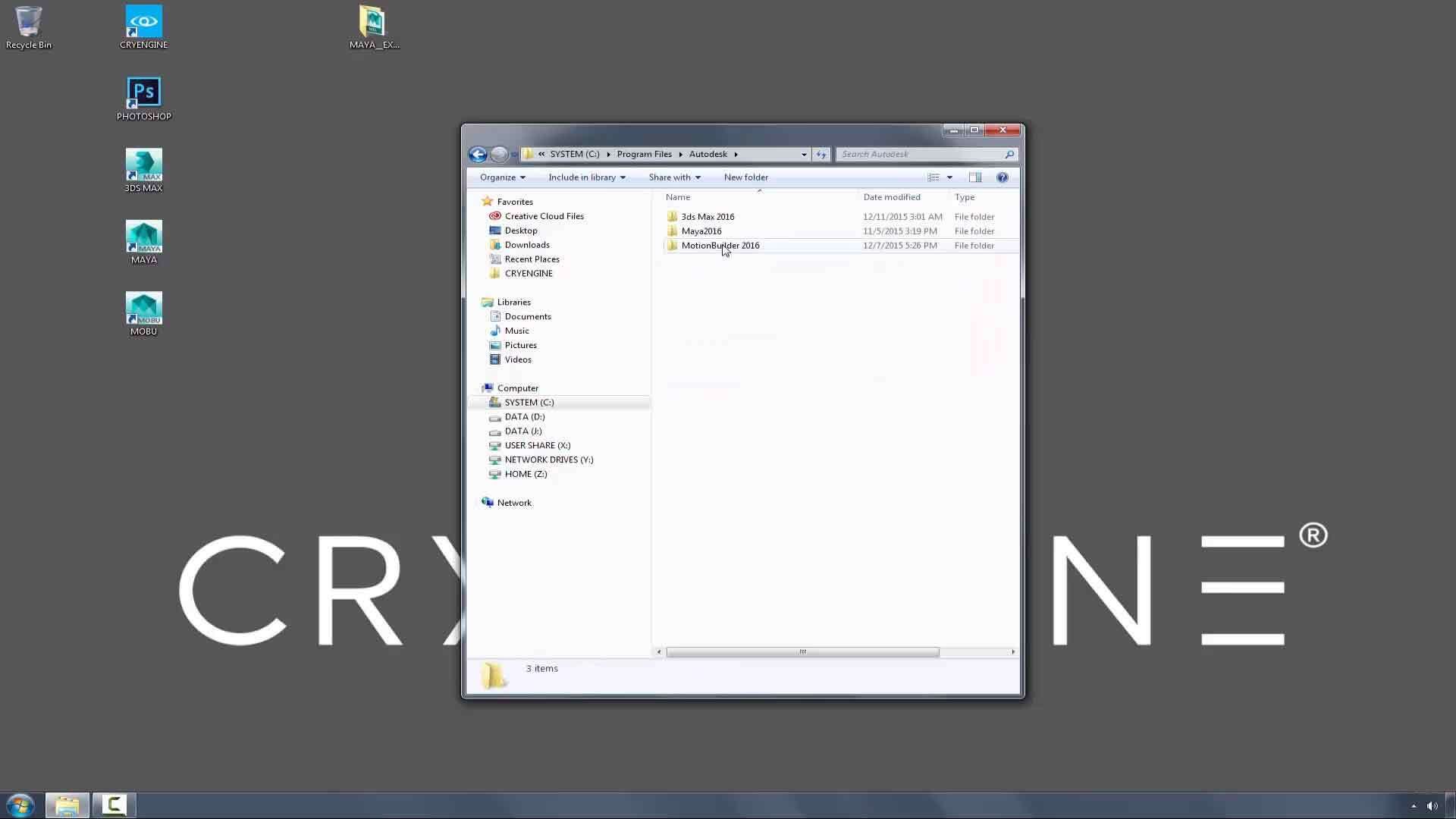Click the New folder button
The image size is (1456, 819).
pos(745,177)
